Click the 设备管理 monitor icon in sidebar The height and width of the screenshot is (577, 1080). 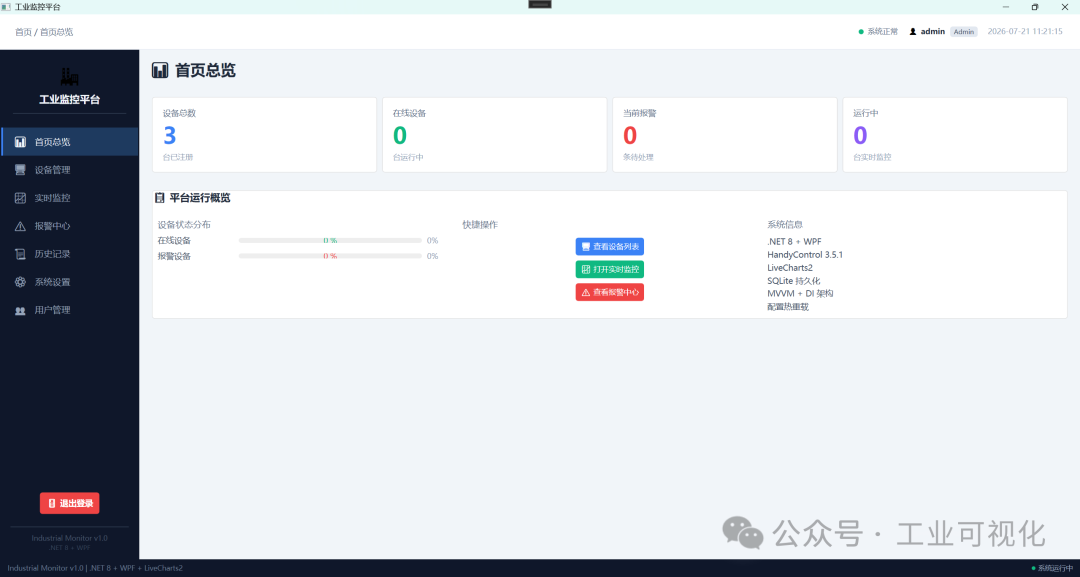point(20,169)
